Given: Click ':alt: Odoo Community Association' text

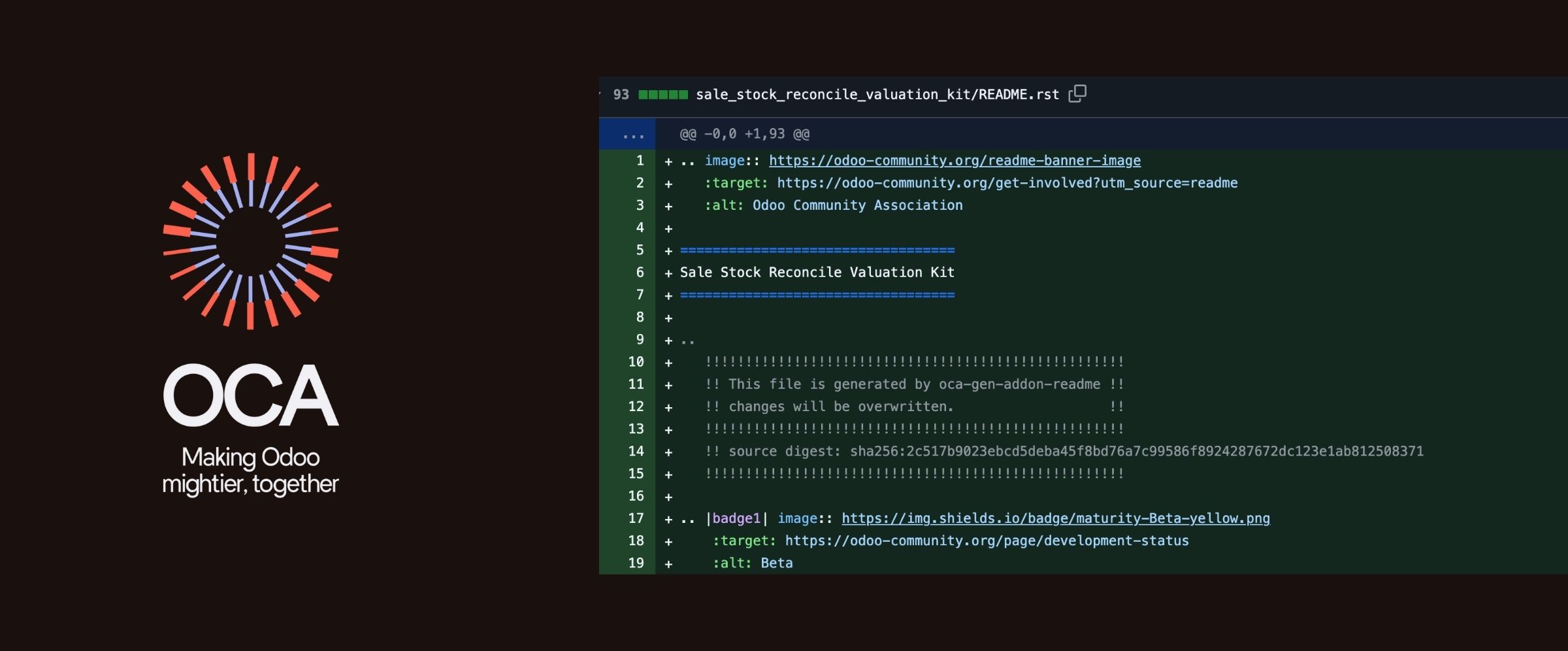Looking at the screenshot, I should coord(833,205).
